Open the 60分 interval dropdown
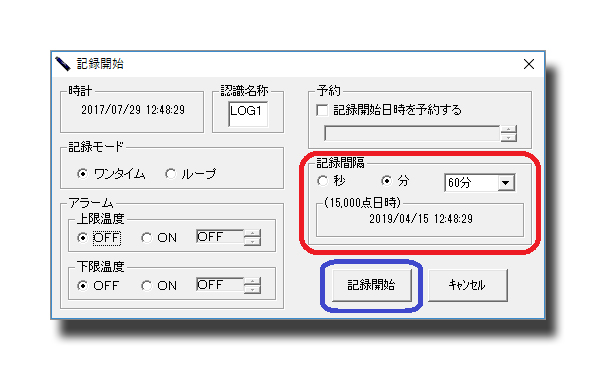 click(x=506, y=183)
